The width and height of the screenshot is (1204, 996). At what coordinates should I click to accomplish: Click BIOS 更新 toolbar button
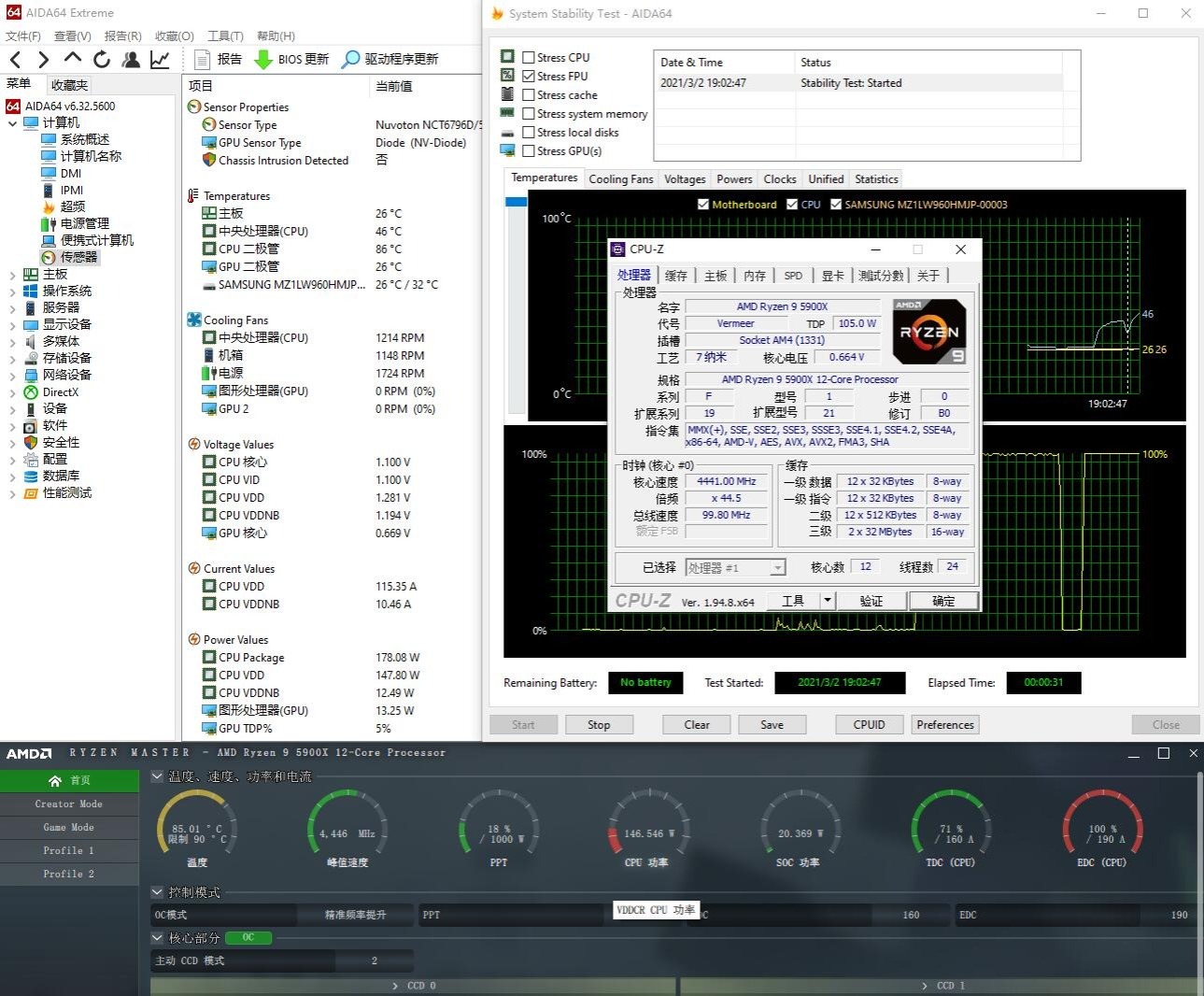pos(291,59)
